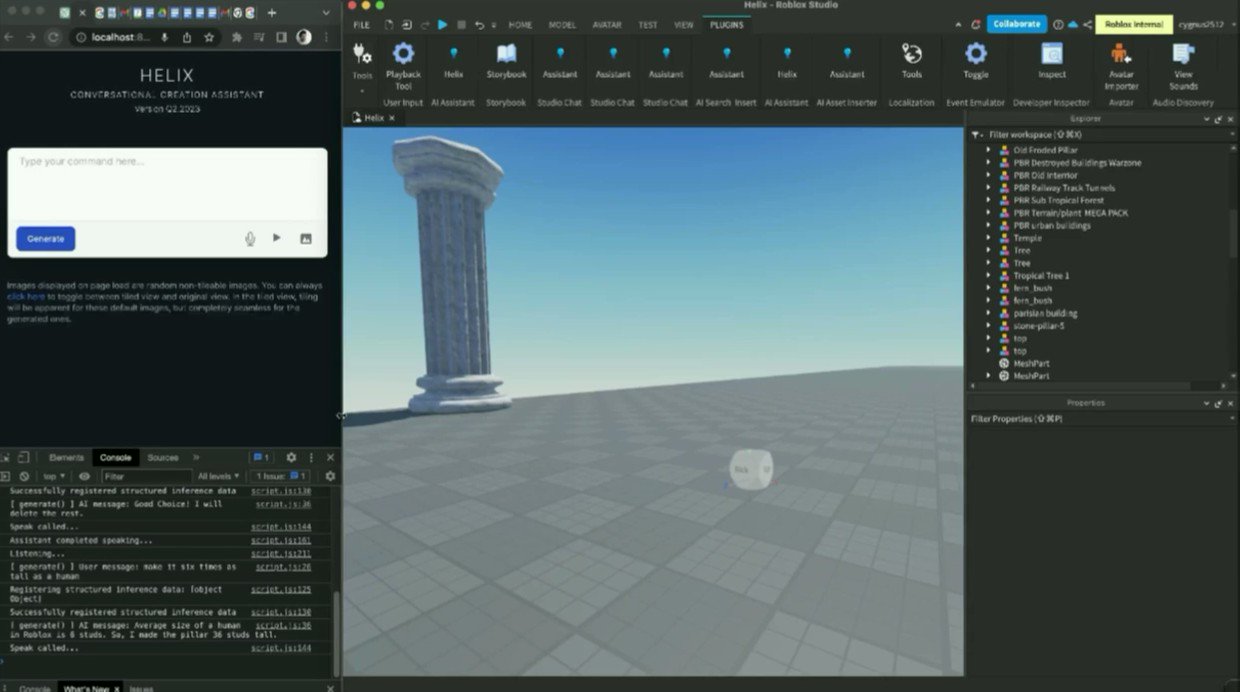Click the Play button in Studio's quick access bar
Screen dimensions: 1240x692
click(x=442, y=24)
